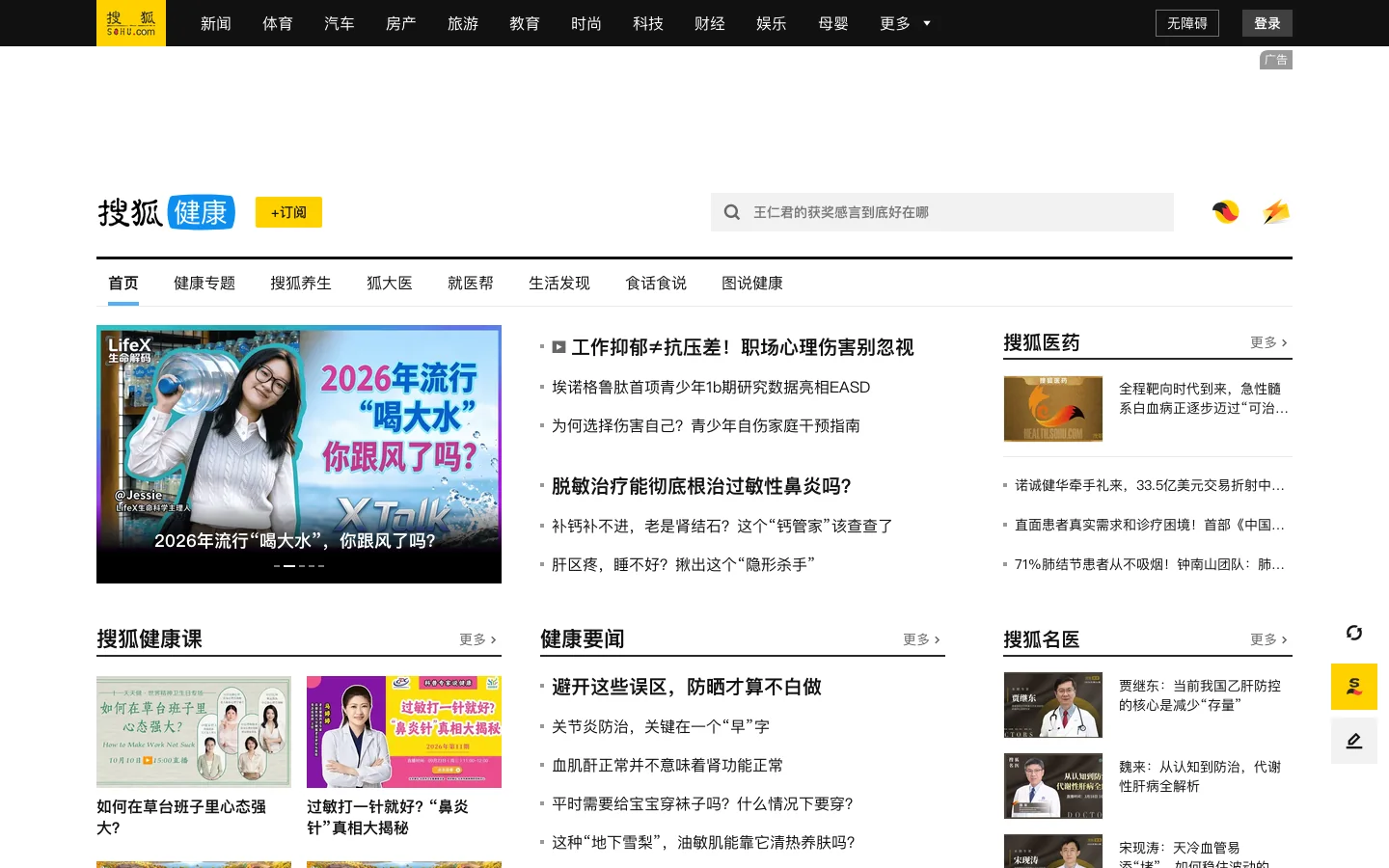
Task: Click the search input field
Action: (x=942, y=212)
